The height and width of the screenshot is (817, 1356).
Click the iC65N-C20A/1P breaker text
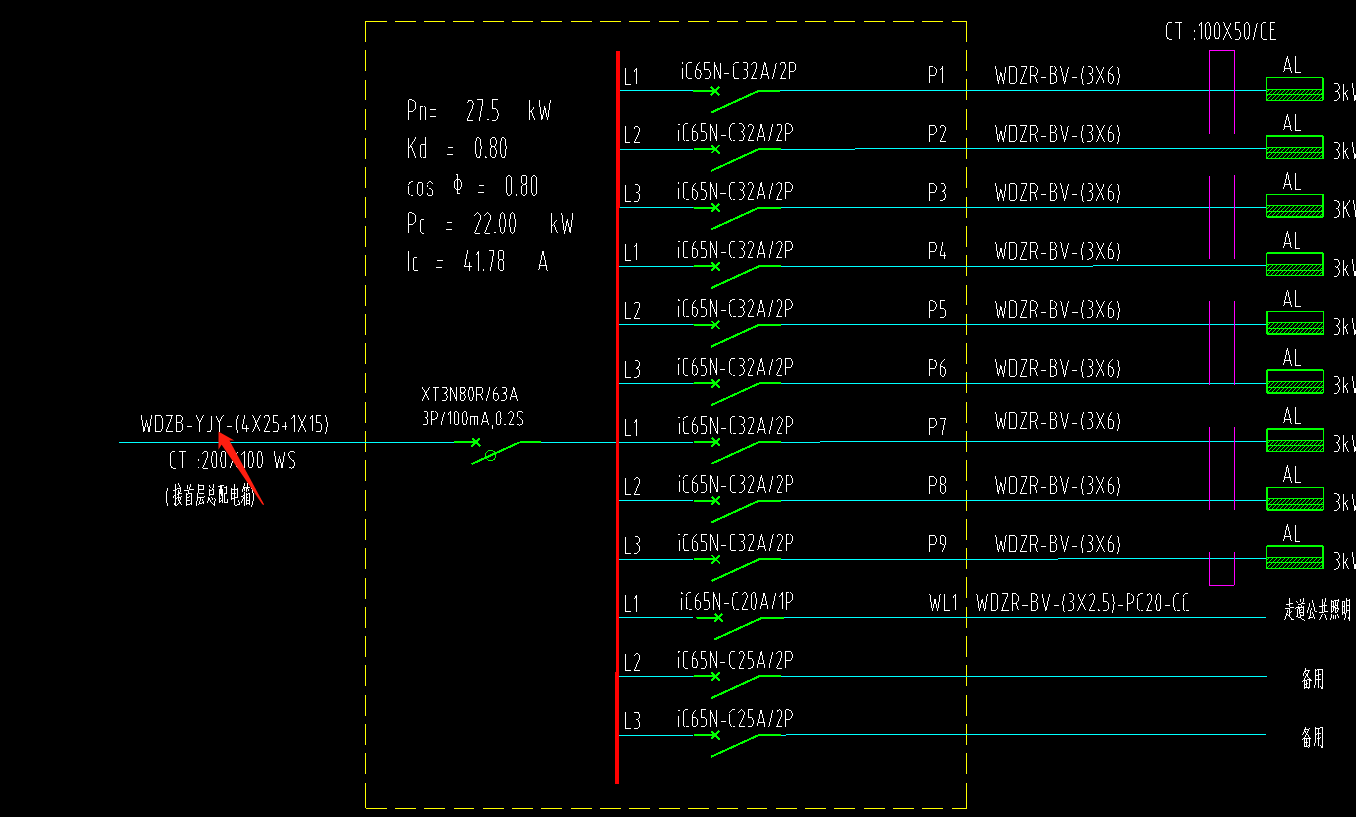736,602
